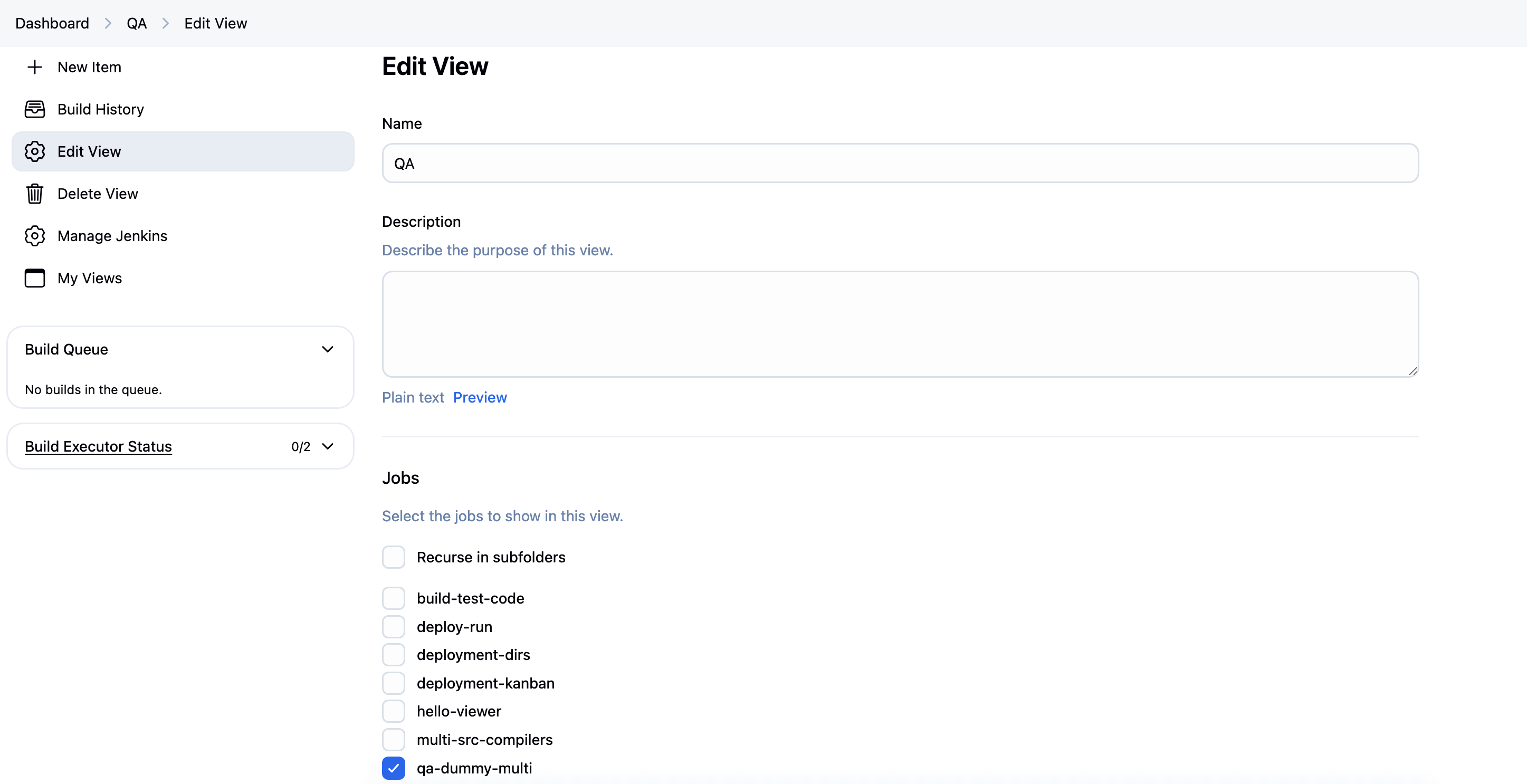
Task: Open the Build Executor Status link
Action: [x=98, y=446]
